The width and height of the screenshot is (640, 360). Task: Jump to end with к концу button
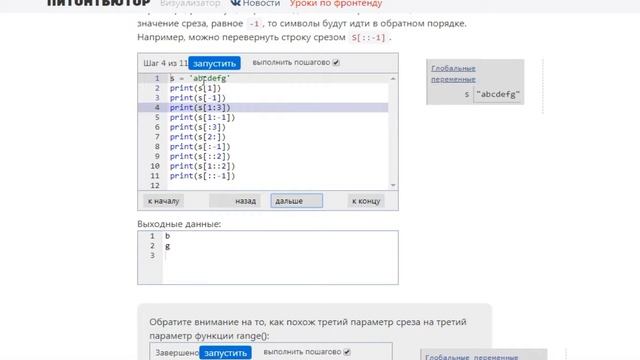tap(366, 201)
